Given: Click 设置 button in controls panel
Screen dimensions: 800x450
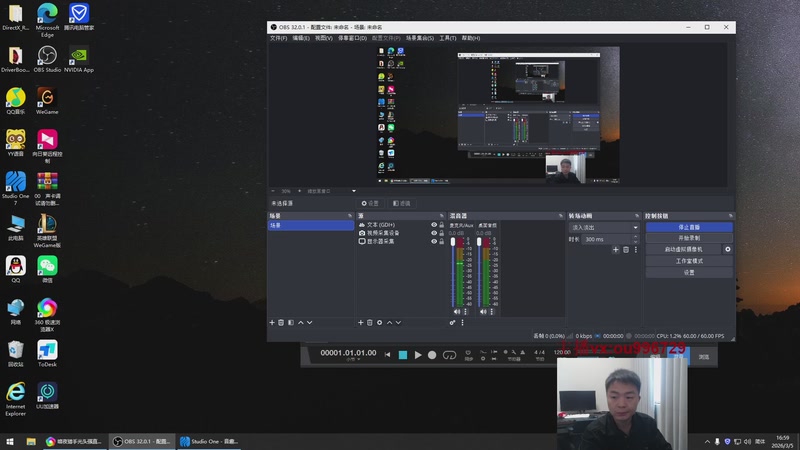Looking at the screenshot, I should point(689,272).
